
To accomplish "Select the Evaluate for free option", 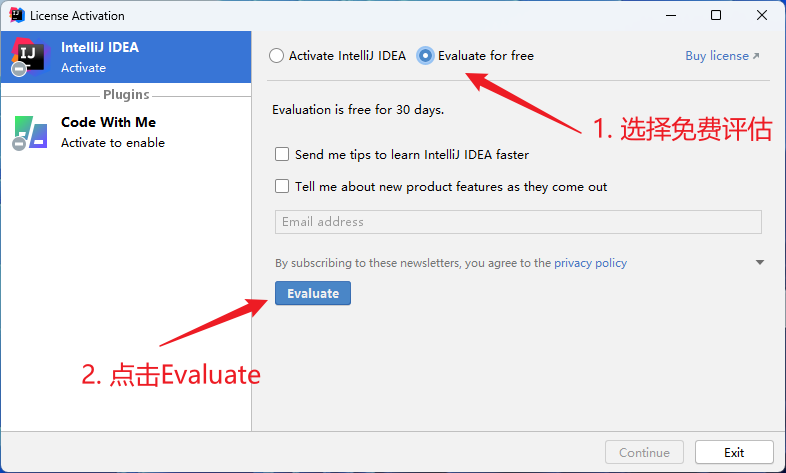I will coord(425,56).
